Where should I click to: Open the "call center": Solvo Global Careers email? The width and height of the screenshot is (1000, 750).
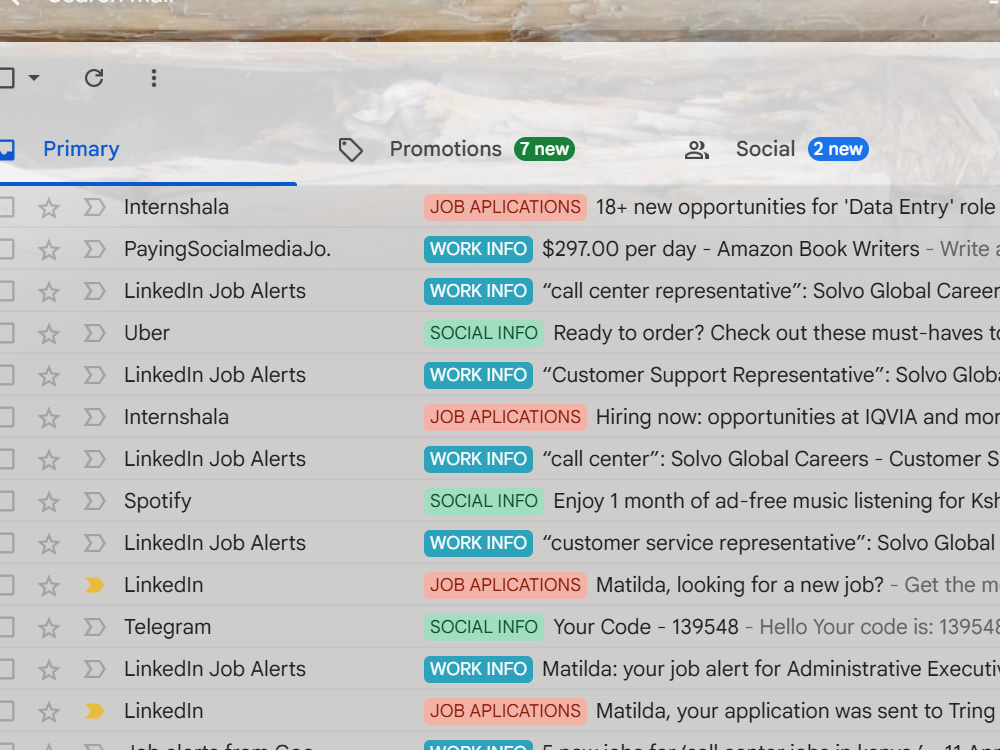[770, 459]
